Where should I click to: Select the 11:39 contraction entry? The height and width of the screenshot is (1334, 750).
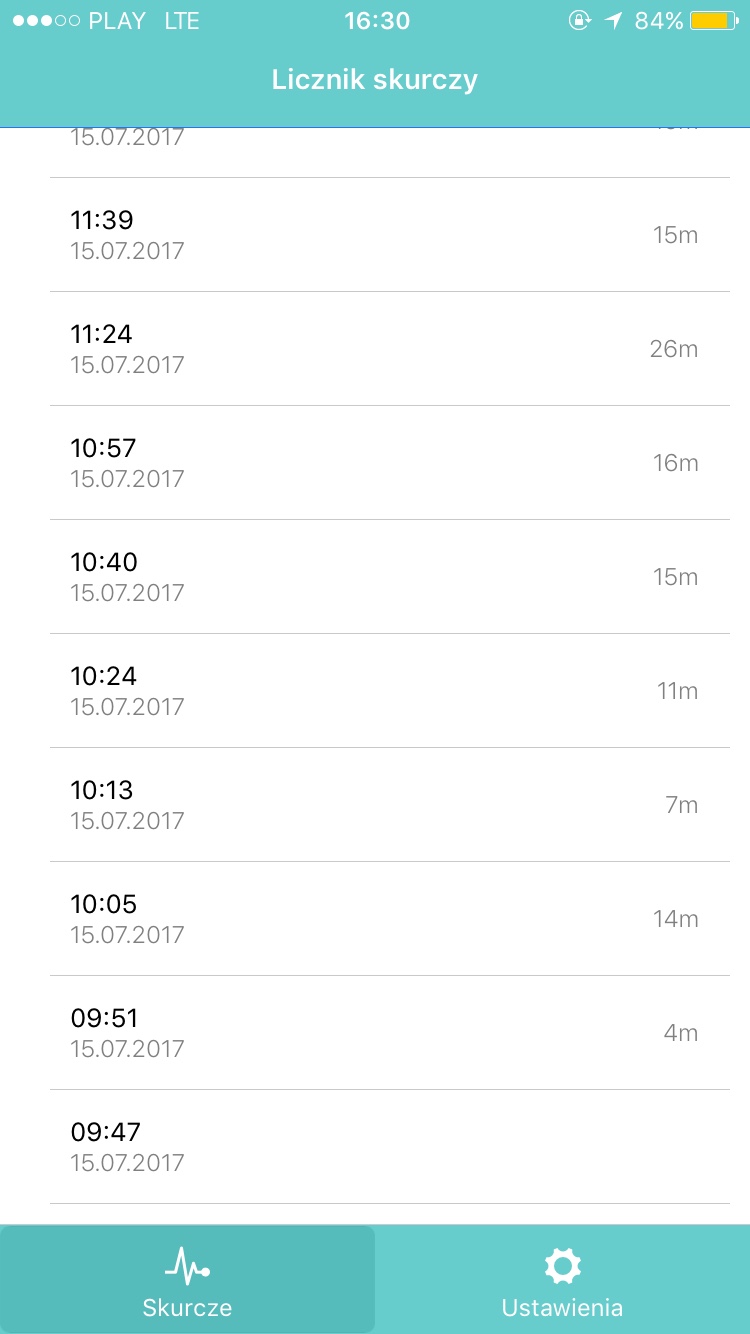390,235
